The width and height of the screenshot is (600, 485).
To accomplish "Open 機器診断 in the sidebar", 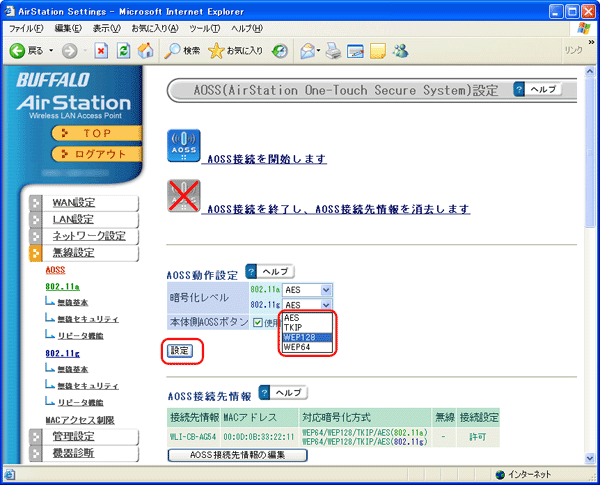I will coord(73,453).
